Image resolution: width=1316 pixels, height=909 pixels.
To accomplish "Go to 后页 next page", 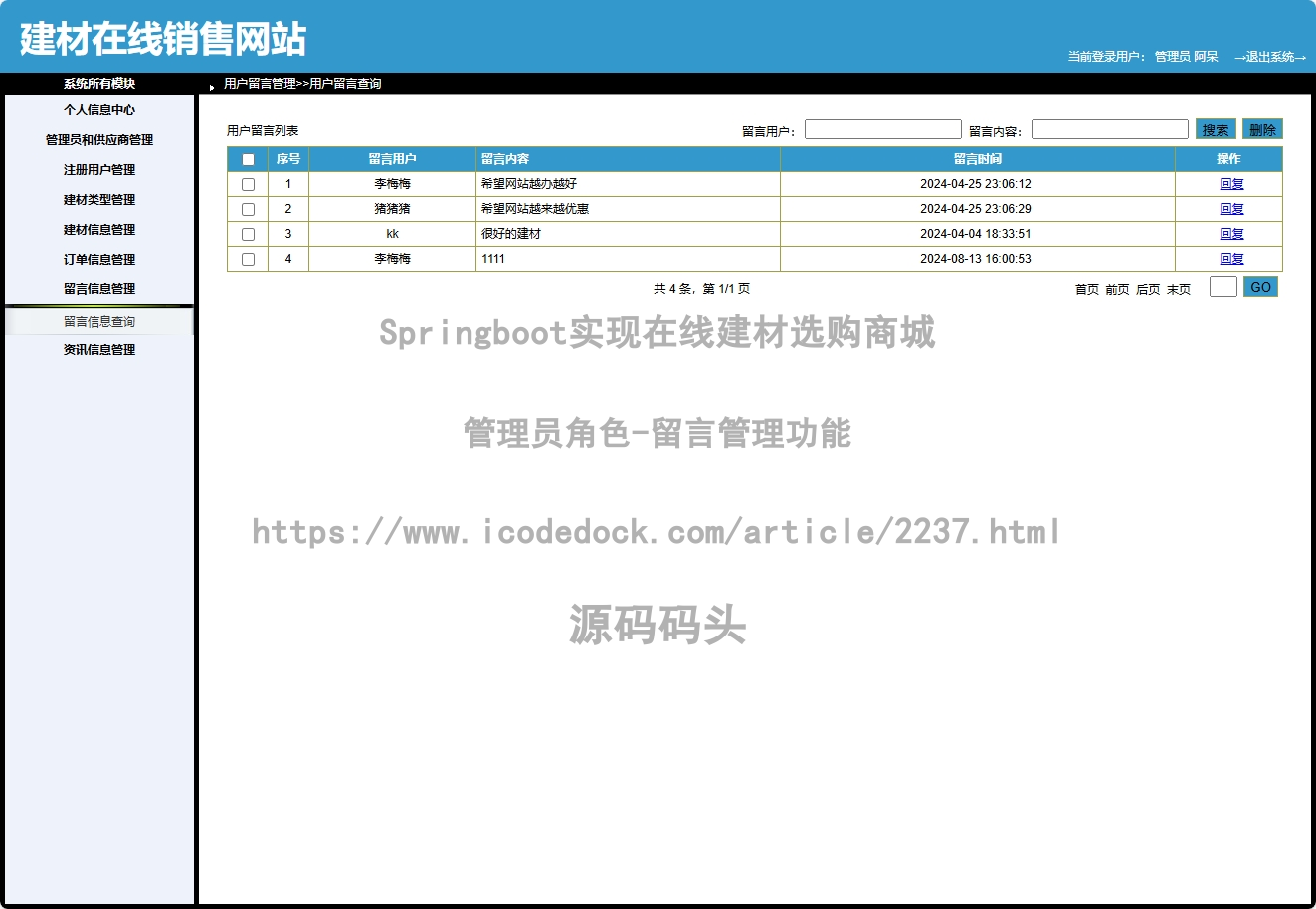I will (x=1148, y=290).
